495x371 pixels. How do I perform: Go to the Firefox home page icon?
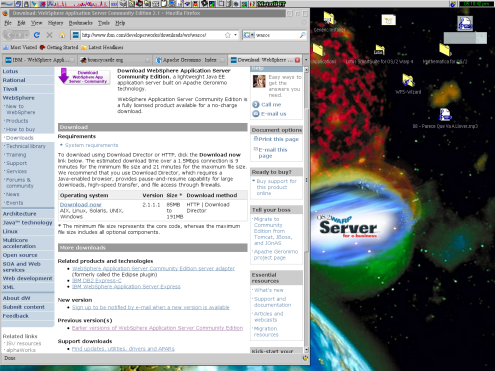click(x=62, y=35)
